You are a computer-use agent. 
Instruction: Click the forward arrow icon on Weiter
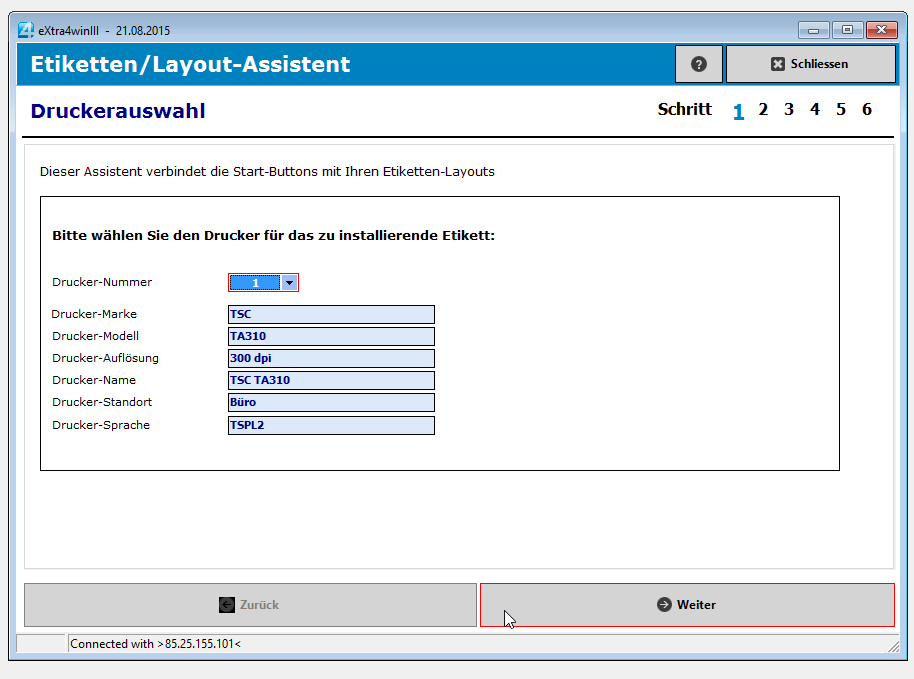(663, 604)
